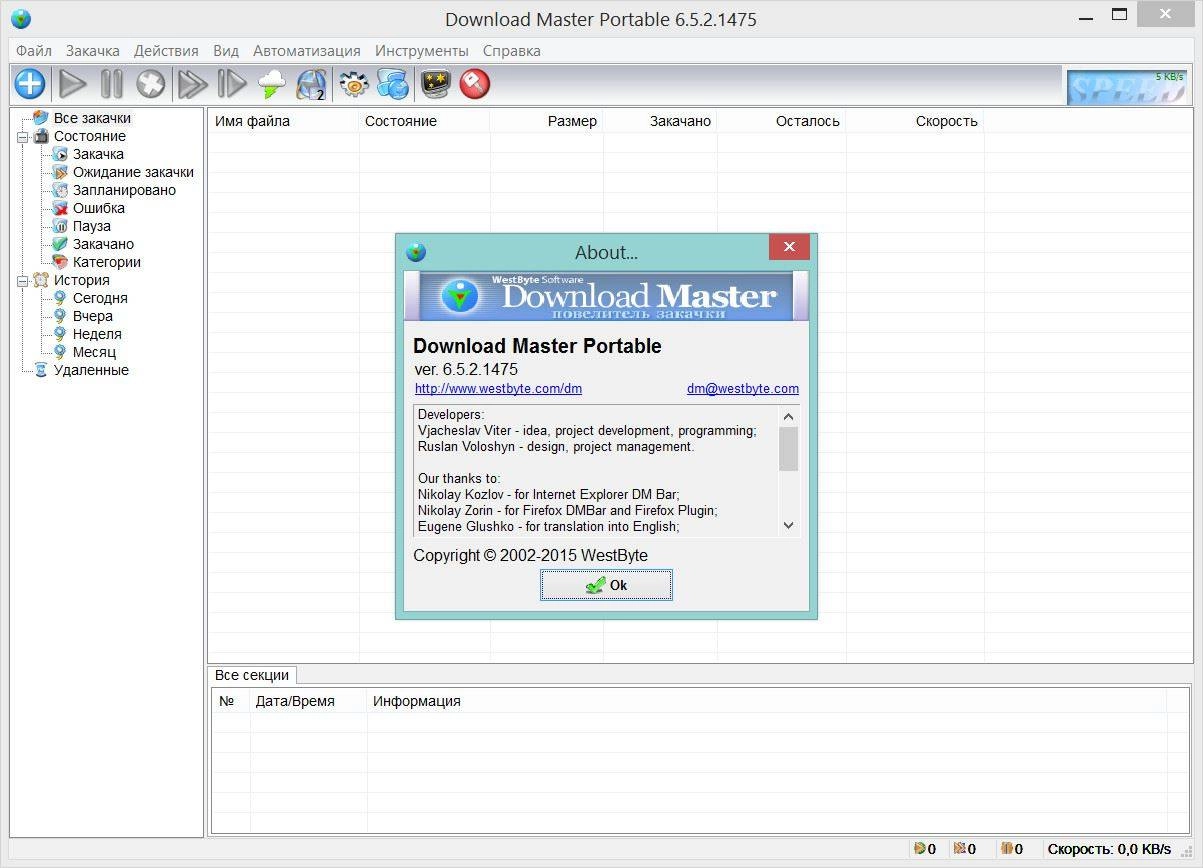Select the Категории tree item
The image size is (1203, 868).
pos(107,262)
